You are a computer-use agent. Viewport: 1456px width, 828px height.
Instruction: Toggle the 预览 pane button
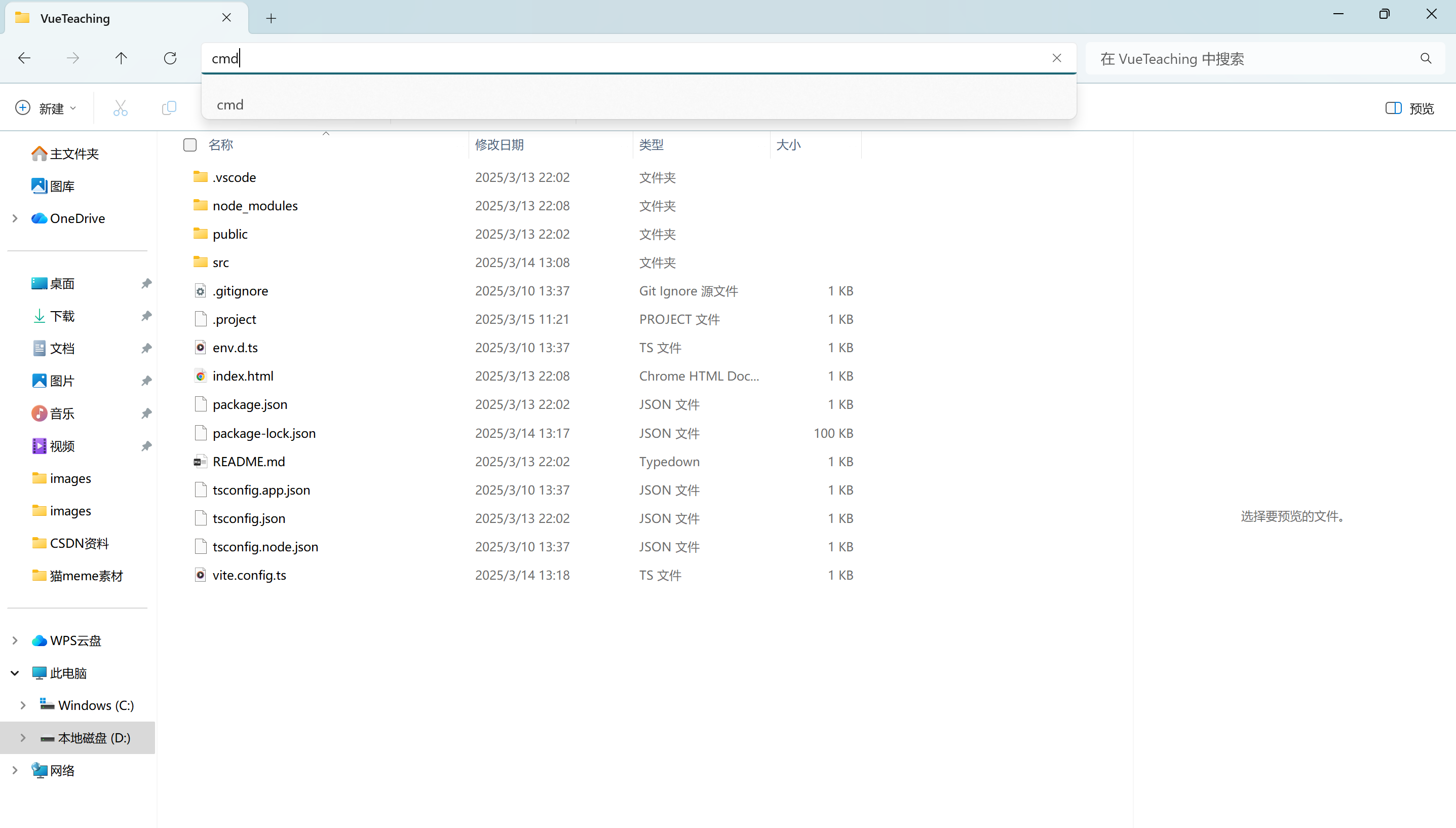1409,108
